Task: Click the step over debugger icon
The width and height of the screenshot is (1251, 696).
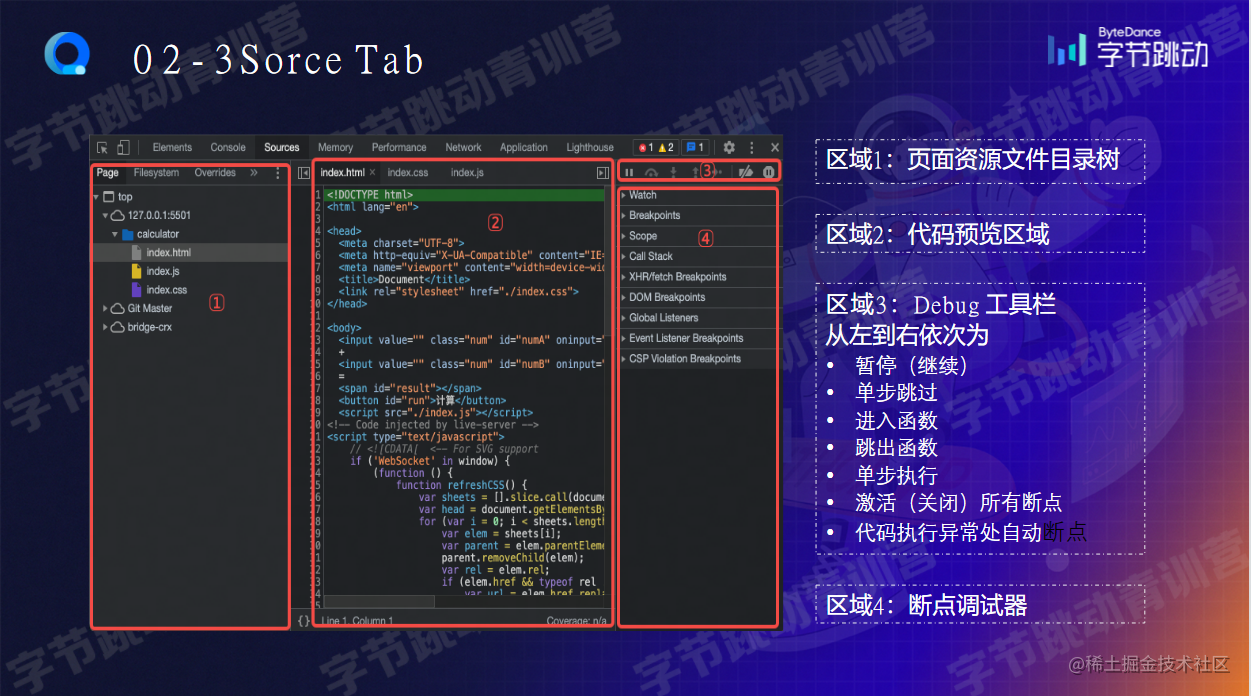Action: pyautogui.click(x=651, y=172)
